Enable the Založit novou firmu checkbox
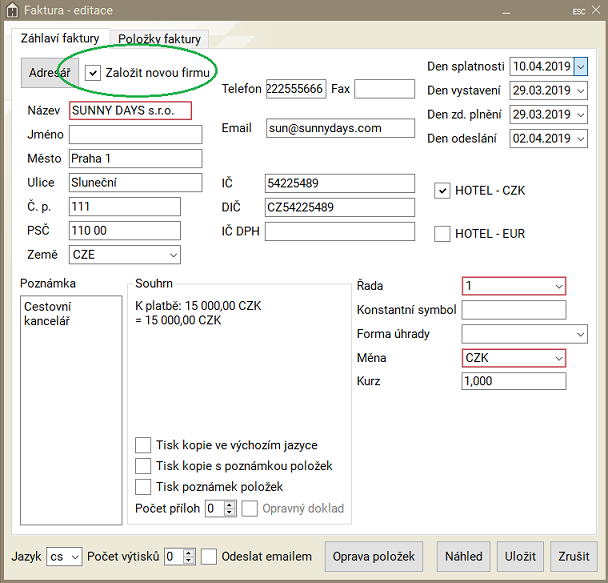The image size is (608, 583). (x=93, y=73)
